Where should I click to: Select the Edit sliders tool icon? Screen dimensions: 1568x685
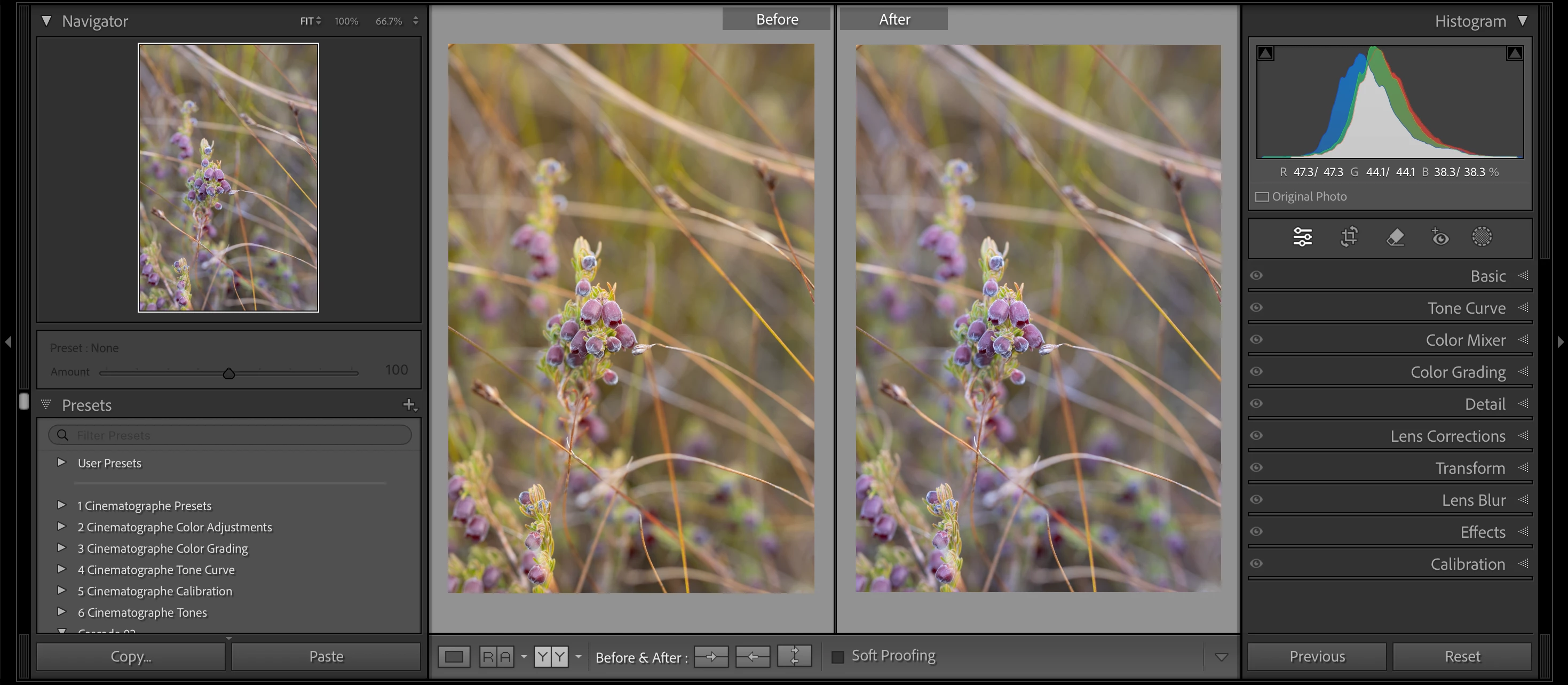coord(1302,237)
